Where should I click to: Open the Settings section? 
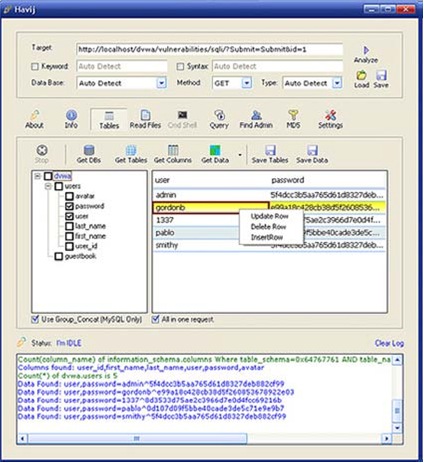click(x=330, y=119)
